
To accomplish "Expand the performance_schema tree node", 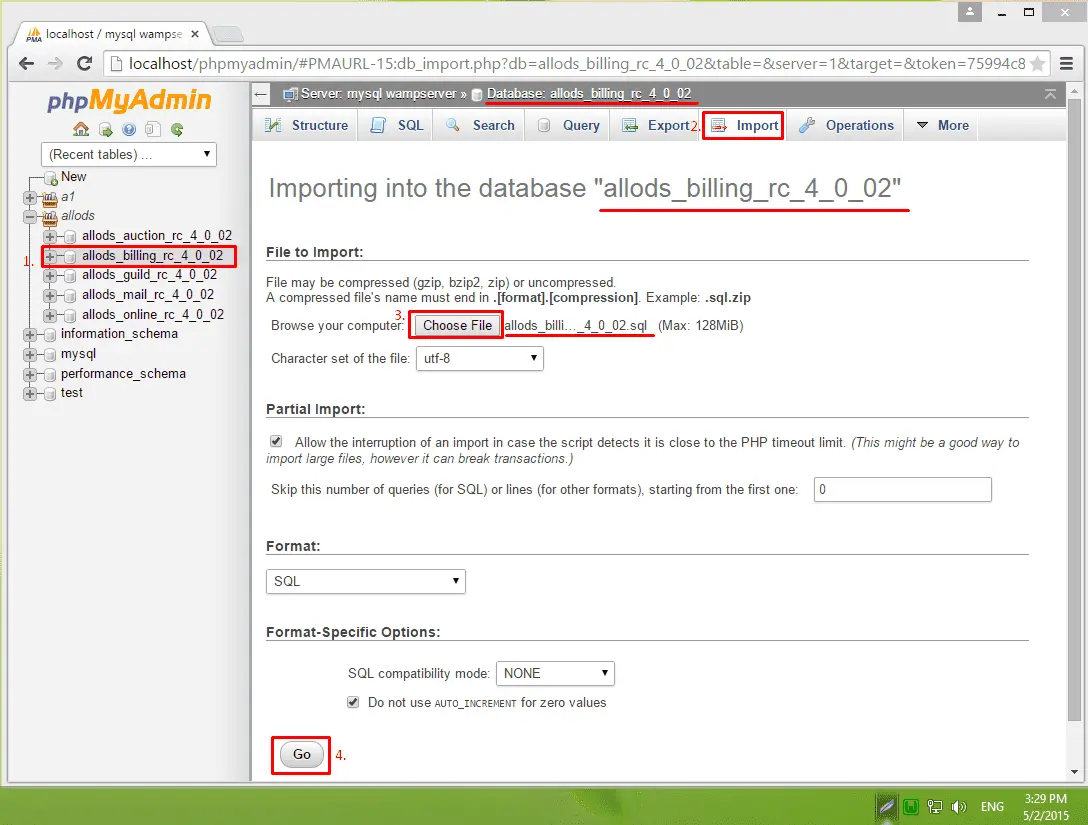I will [30, 375].
